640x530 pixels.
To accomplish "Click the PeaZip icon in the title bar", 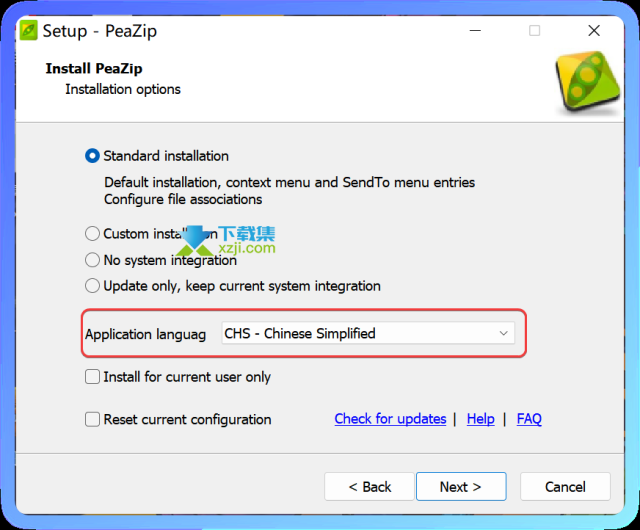I will tap(29, 31).
